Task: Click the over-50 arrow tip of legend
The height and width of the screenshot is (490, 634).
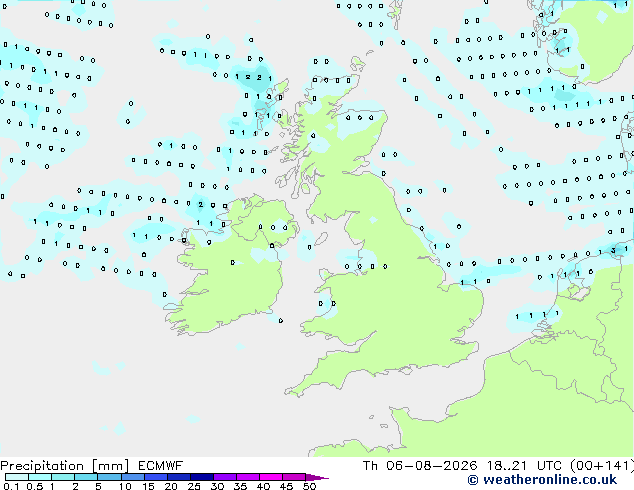Action: [317, 477]
